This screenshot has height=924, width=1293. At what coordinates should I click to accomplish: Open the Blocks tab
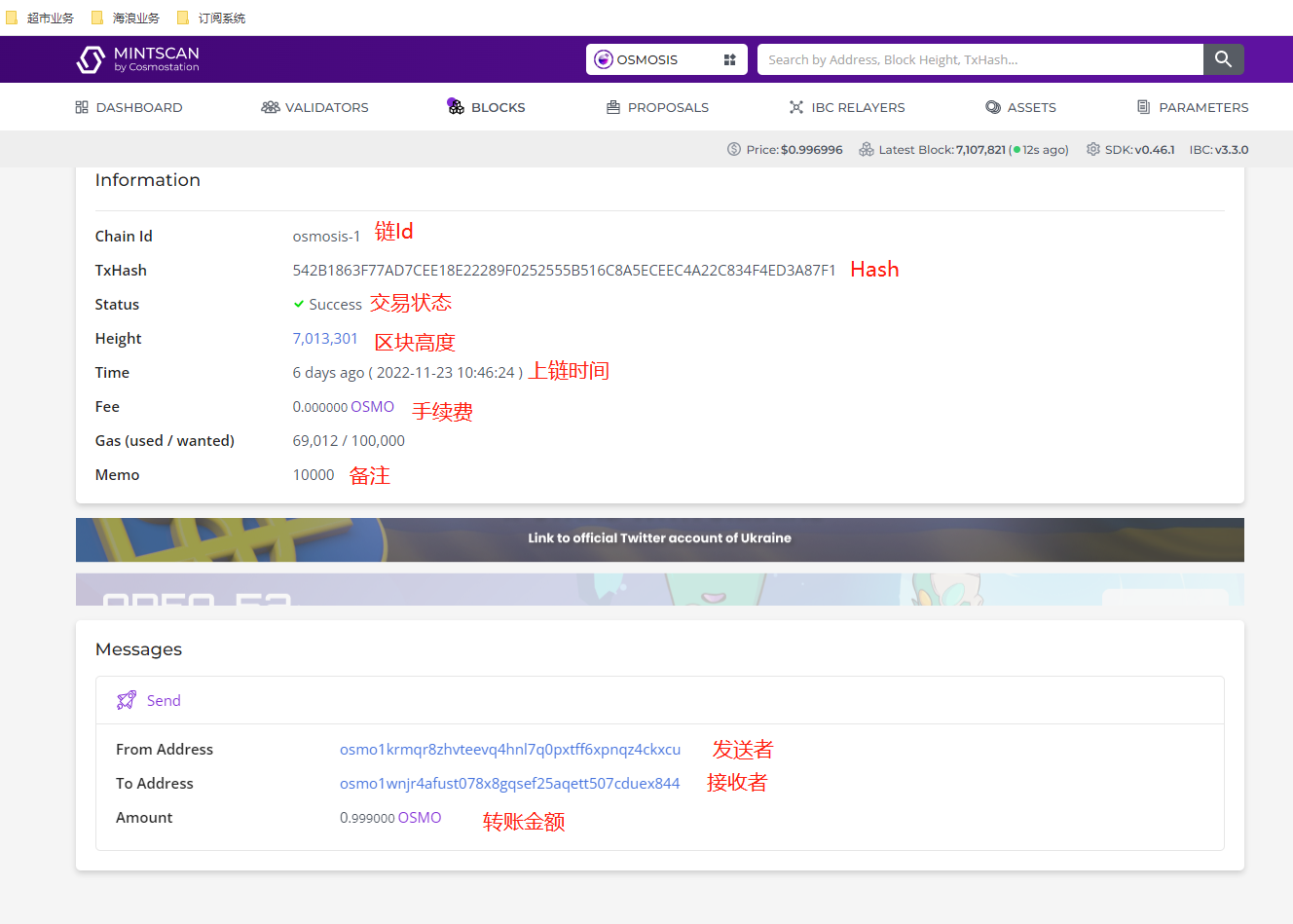click(486, 107)
